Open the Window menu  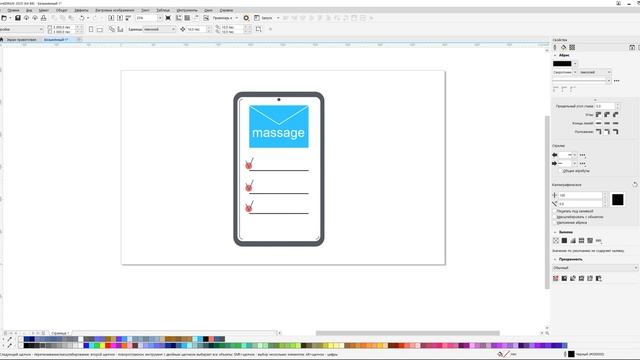[x=208, y=10]
